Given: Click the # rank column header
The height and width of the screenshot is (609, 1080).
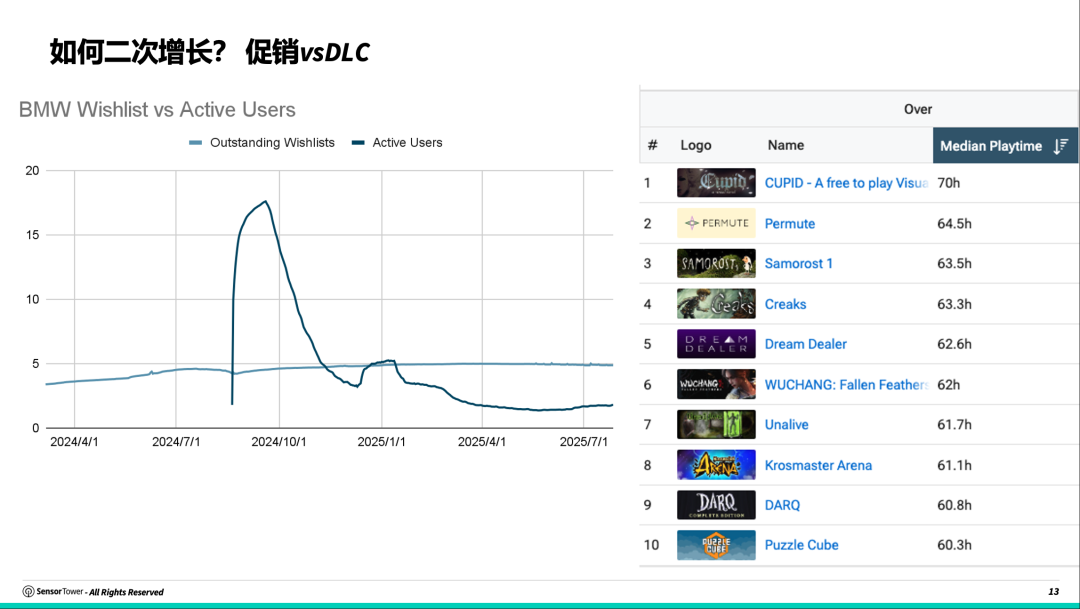Looking at the screenshot, I should 652,145.
